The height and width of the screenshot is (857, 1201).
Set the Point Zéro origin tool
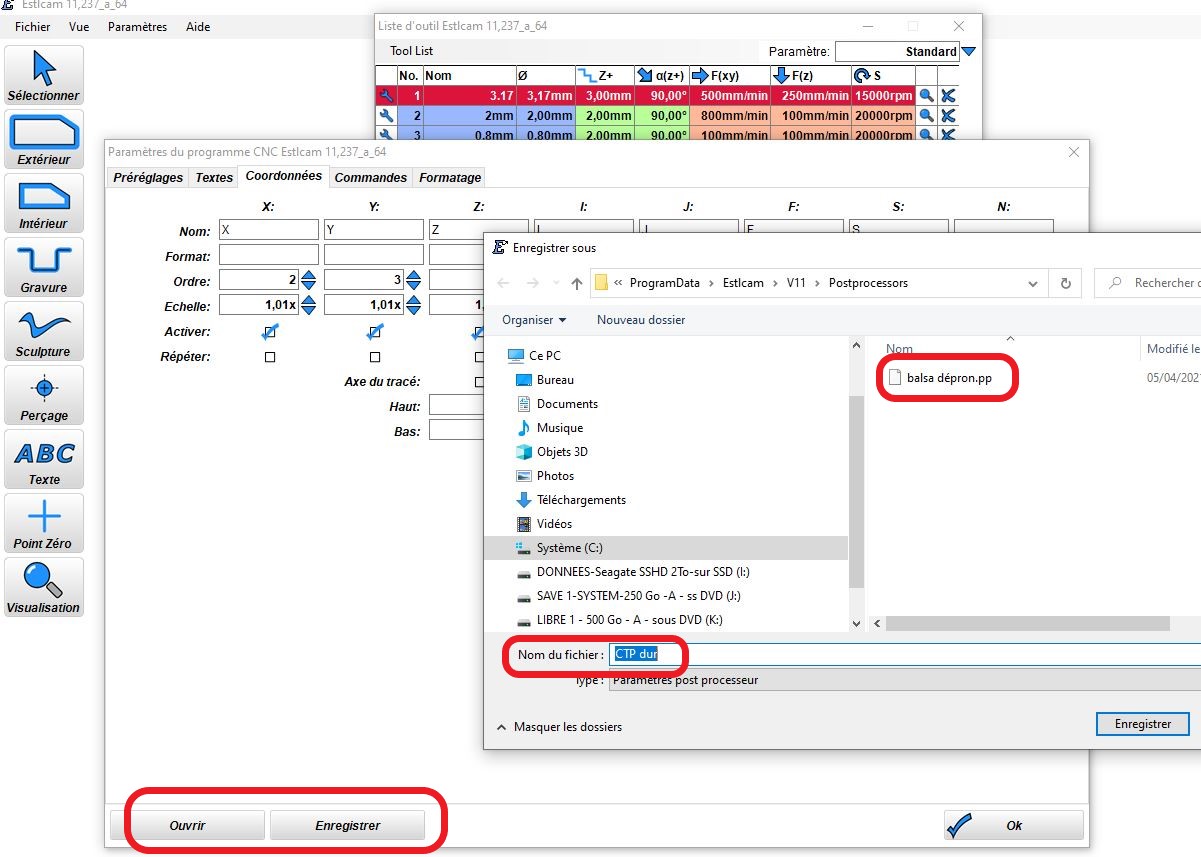tap(44, 523)
